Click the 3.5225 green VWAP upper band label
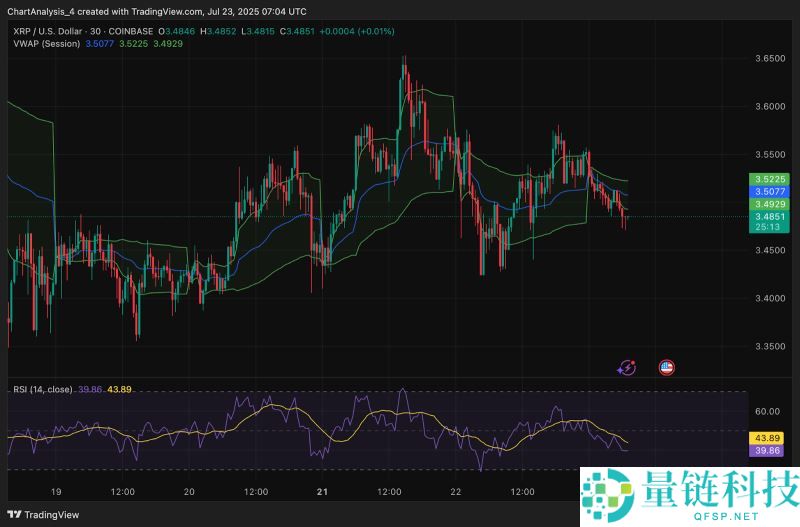This screenshot has width=800, height=527. point(770,178)
